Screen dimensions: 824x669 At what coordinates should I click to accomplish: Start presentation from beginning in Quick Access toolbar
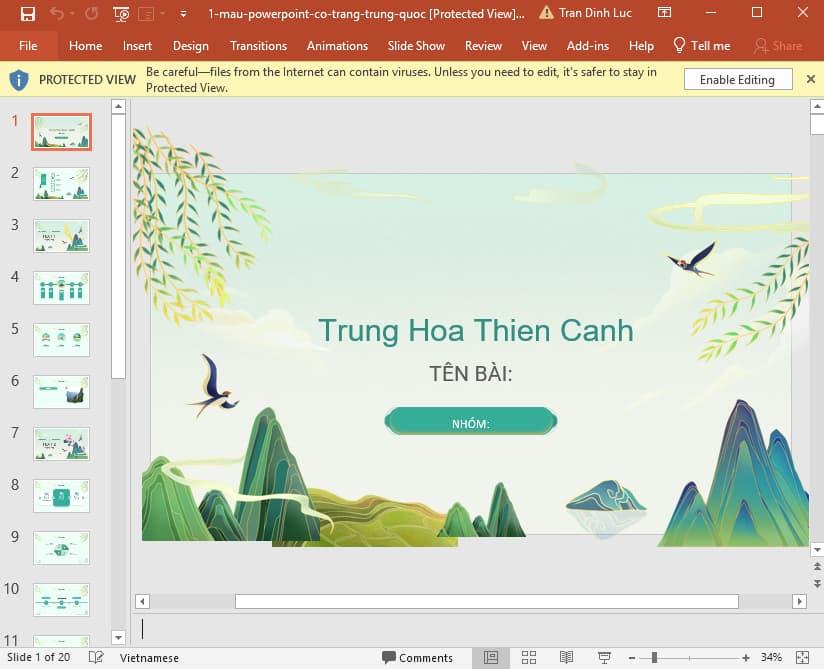pos(120,14)
